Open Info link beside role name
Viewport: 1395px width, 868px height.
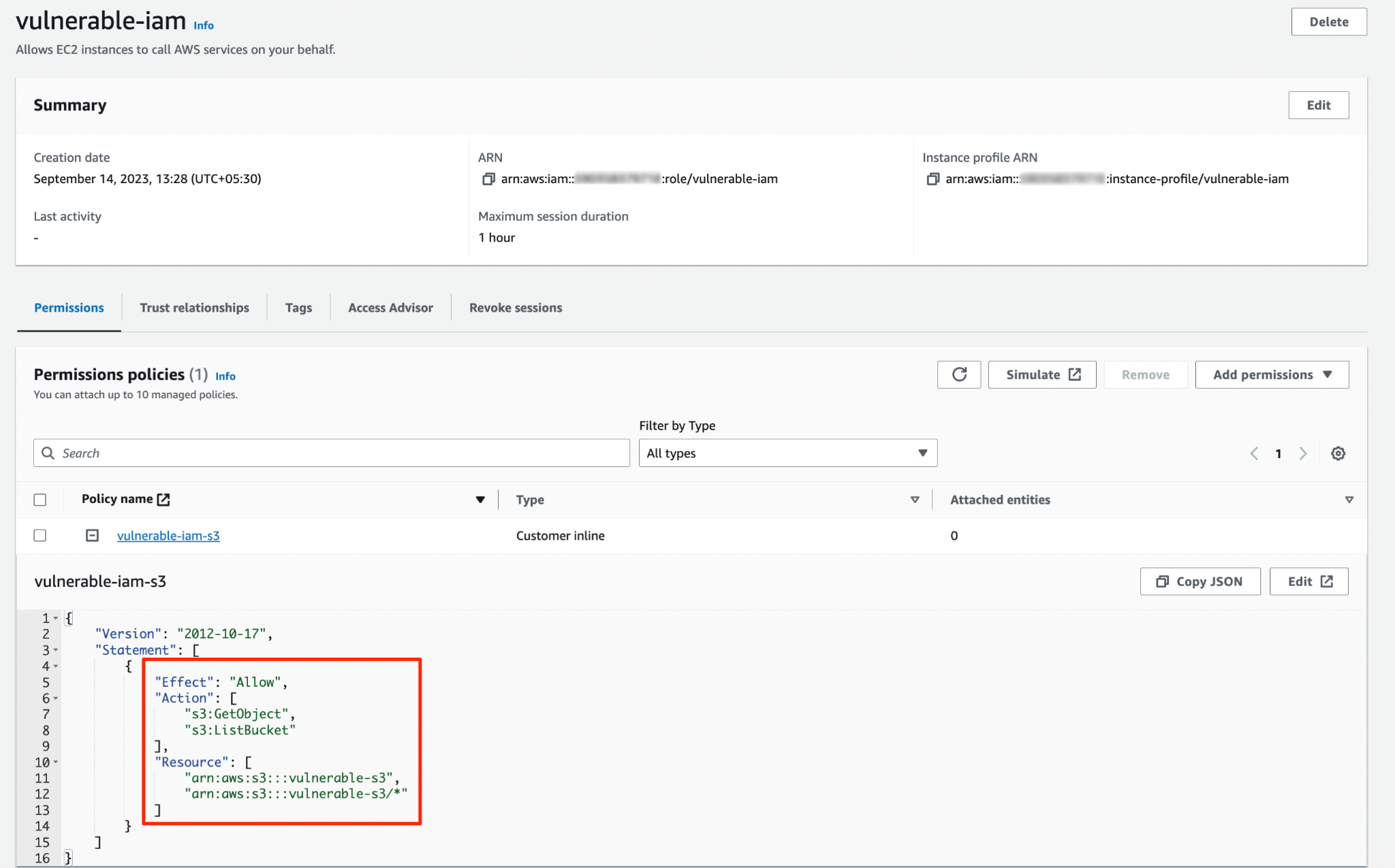pos(203,25)
